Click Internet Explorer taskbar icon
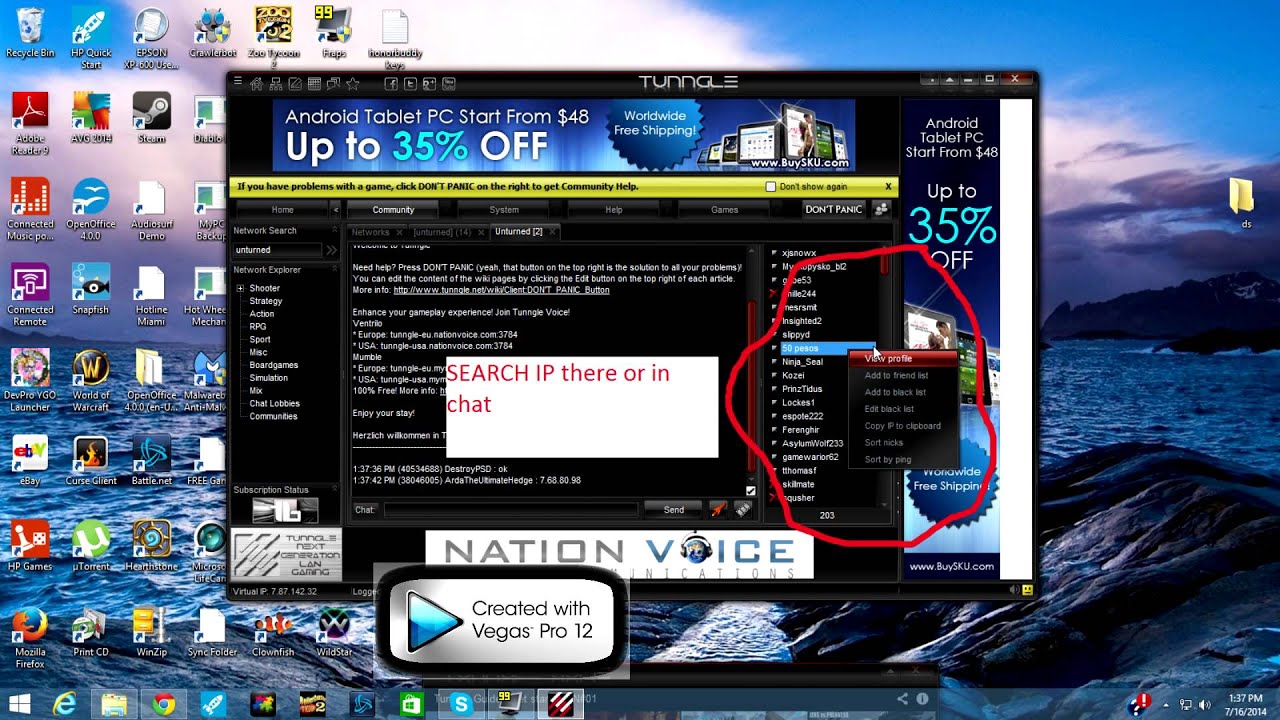This screenshot has height=720, width=1280. [x=66, y=704]
